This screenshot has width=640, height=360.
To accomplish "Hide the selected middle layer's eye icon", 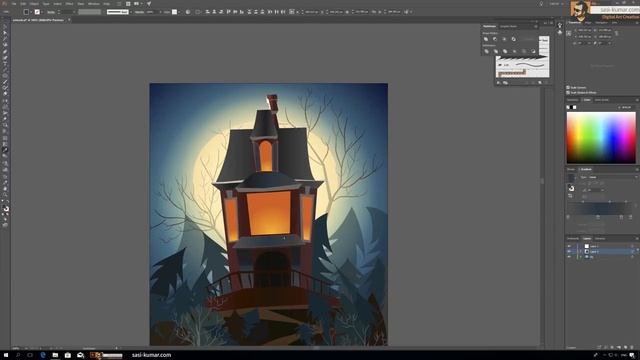I will (x=569, y=251).
